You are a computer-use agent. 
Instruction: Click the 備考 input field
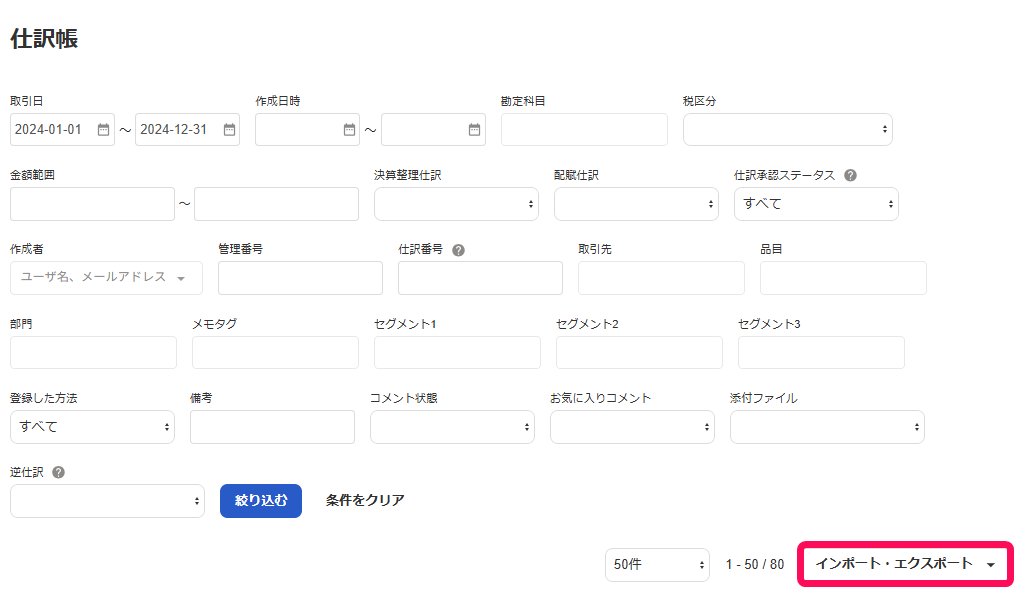point(273,427)
